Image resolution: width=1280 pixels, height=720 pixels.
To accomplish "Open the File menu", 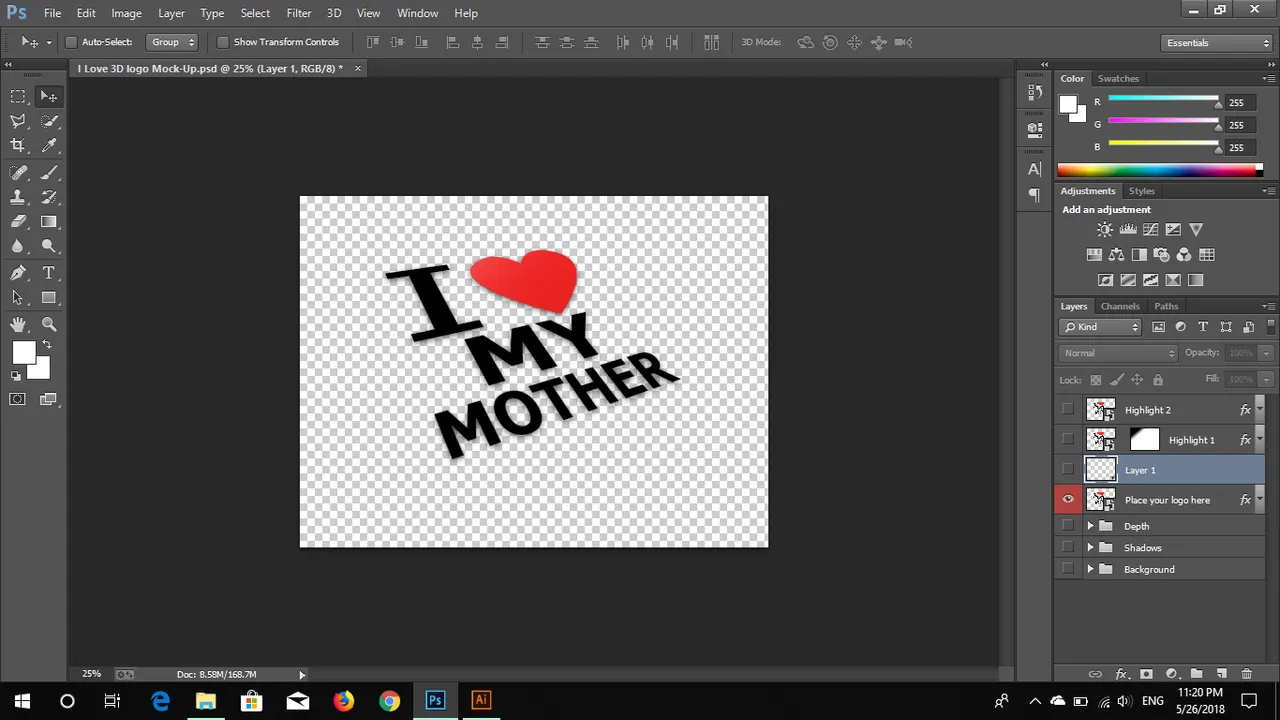I will click(52, 13).
